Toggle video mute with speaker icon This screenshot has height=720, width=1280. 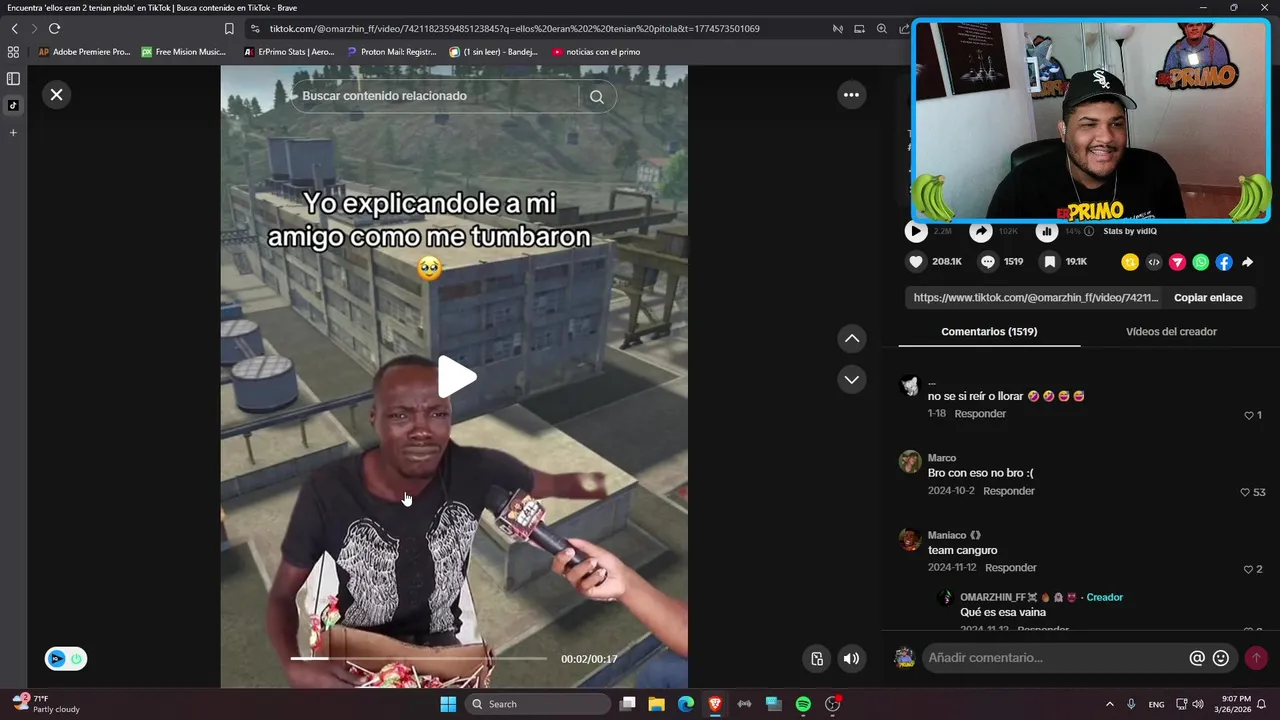851,658
